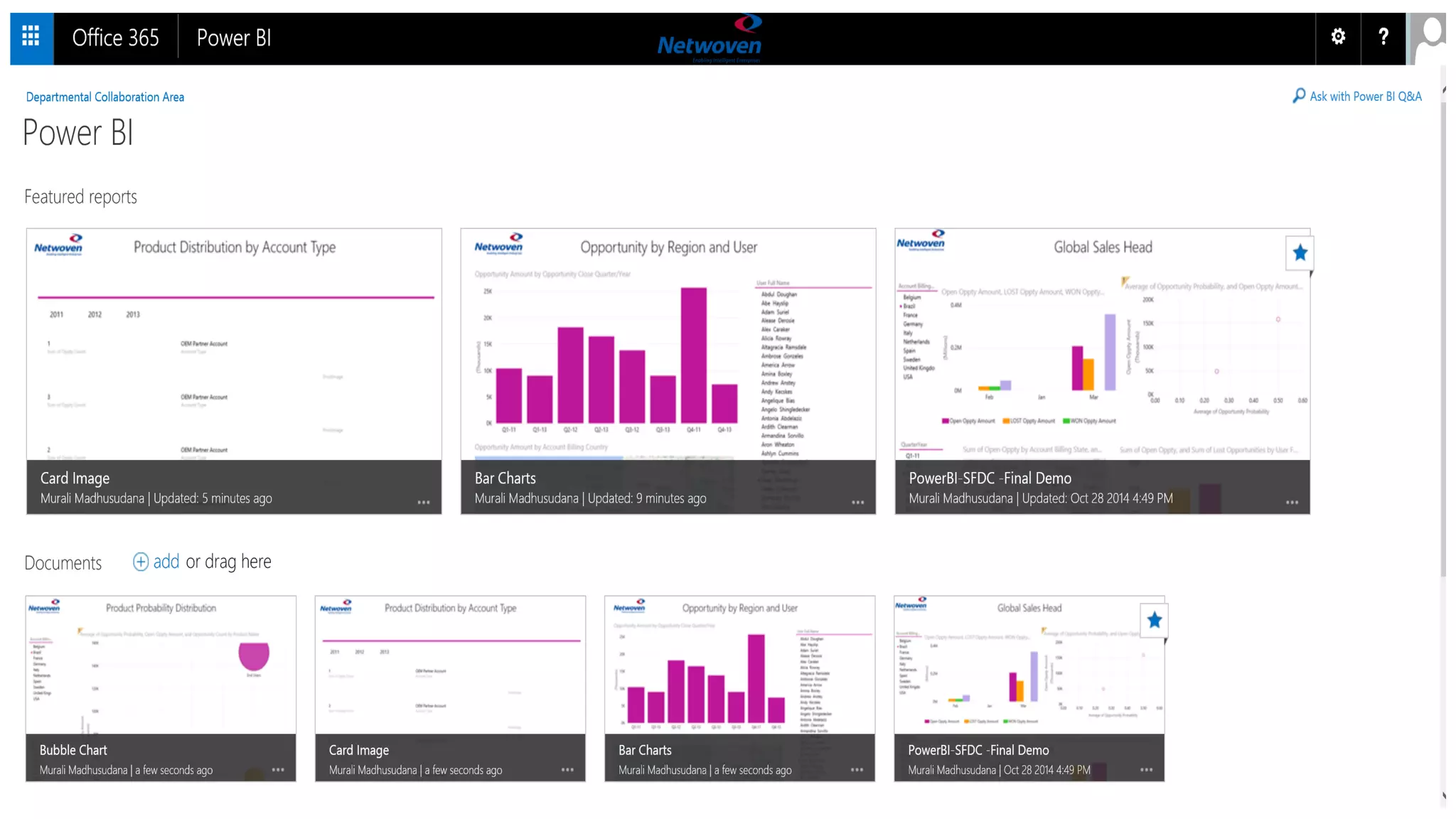This screenshot has height=819, width=1456.
Task: Select Power BI in the top navigation
Action: coord(233,38)
